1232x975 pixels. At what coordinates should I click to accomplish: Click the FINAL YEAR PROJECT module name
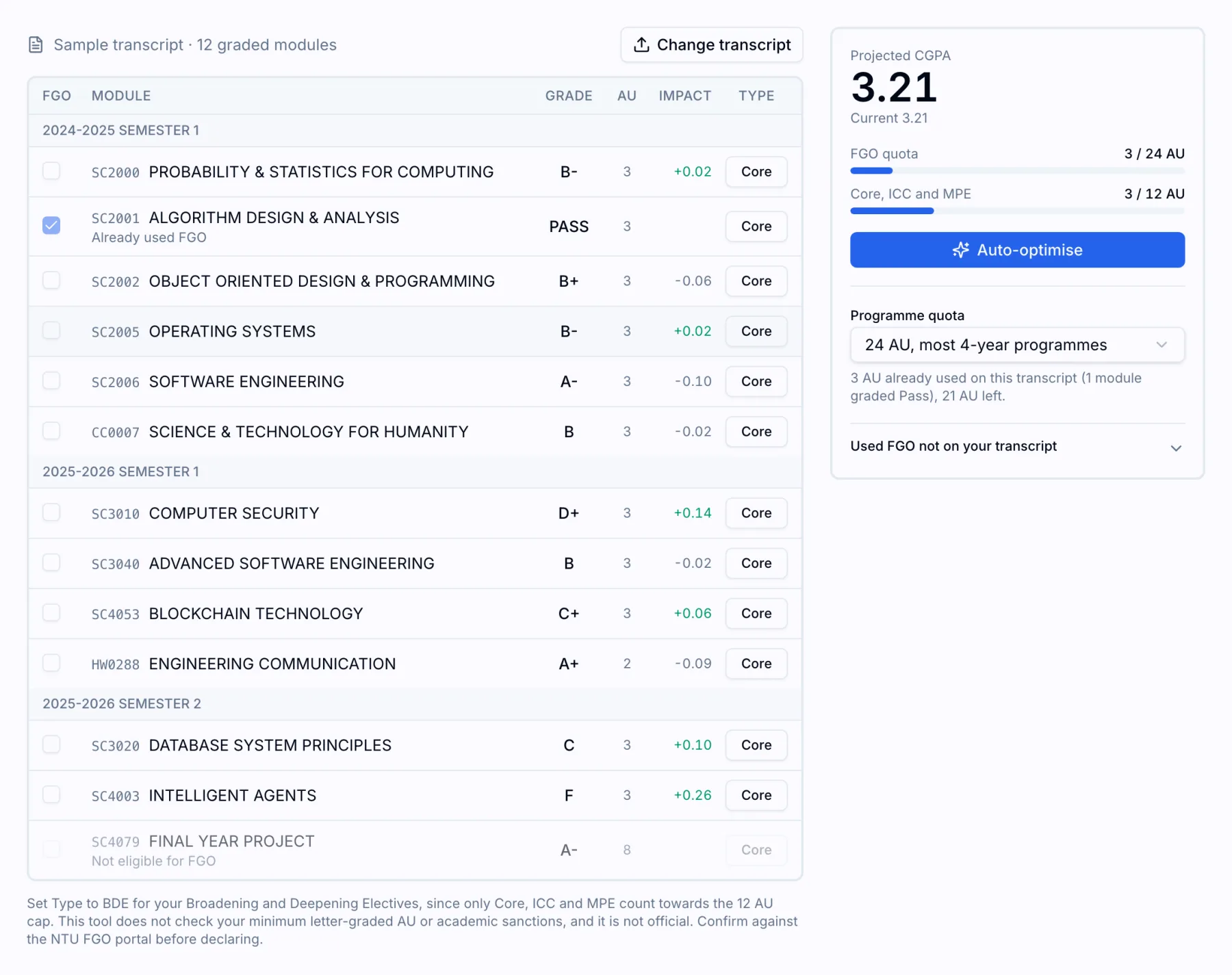(x=231, y=841)
